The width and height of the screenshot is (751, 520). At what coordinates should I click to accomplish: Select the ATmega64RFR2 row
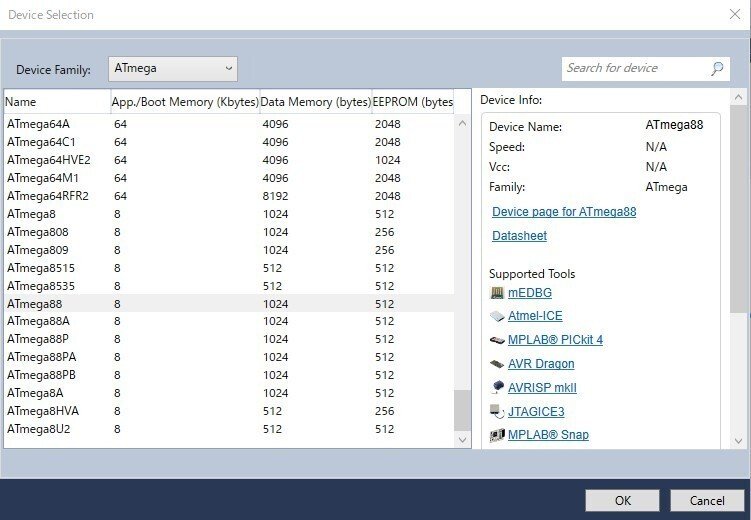click(x=229, y=196)
